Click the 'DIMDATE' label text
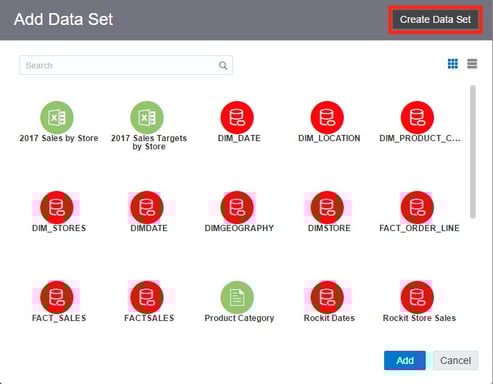The width and height of the screenshot is (493, 384). 149,228
